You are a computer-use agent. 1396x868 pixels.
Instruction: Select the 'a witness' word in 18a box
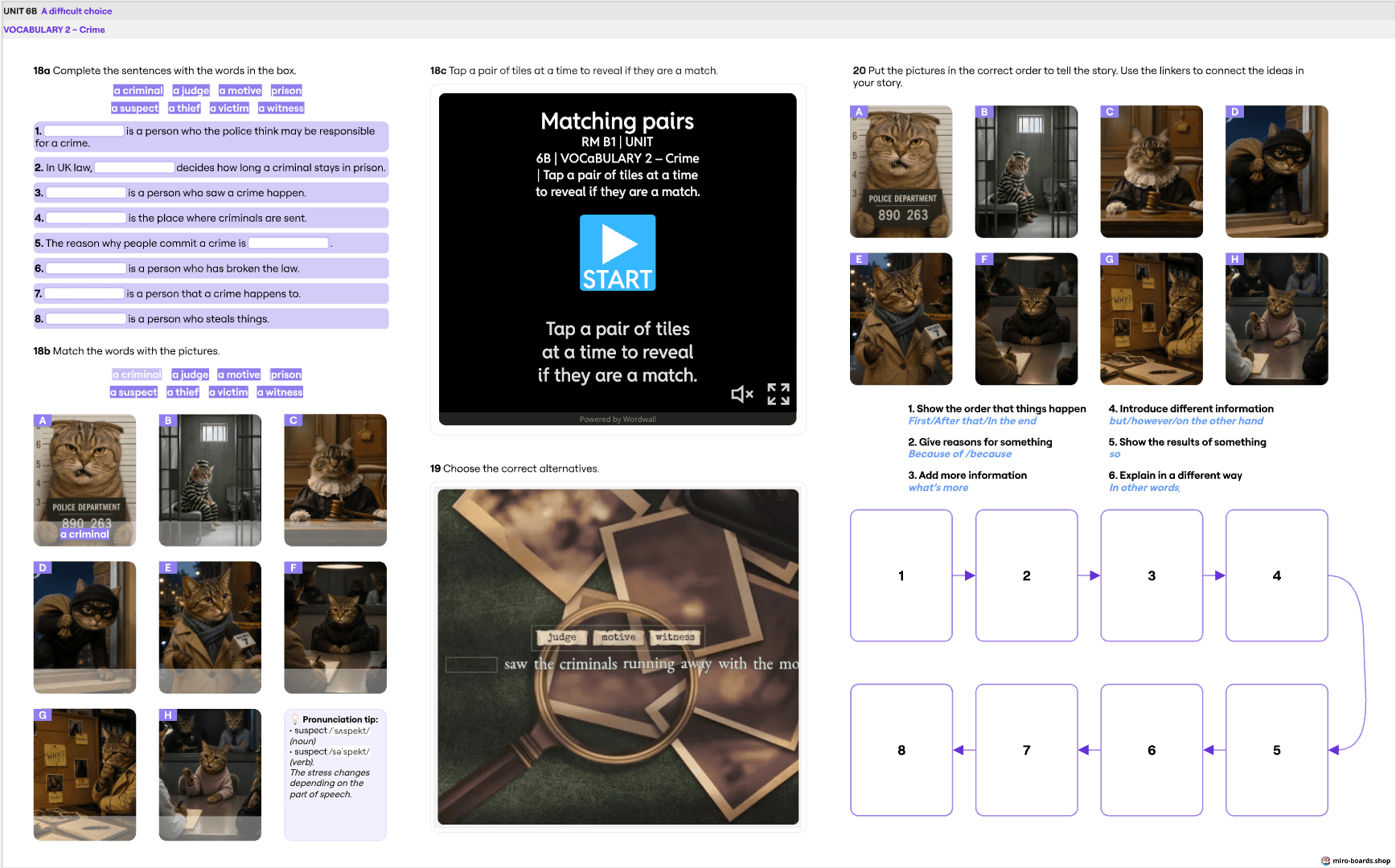click(281, 108)
